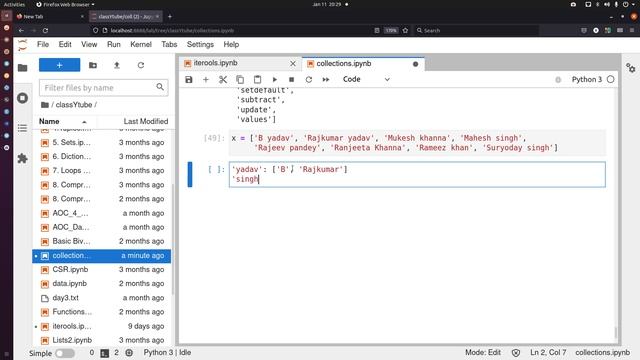The height and width of the screenshot is (360, 640).
Task: Close the iterools.ipynb tab
Action: (293, 64)
